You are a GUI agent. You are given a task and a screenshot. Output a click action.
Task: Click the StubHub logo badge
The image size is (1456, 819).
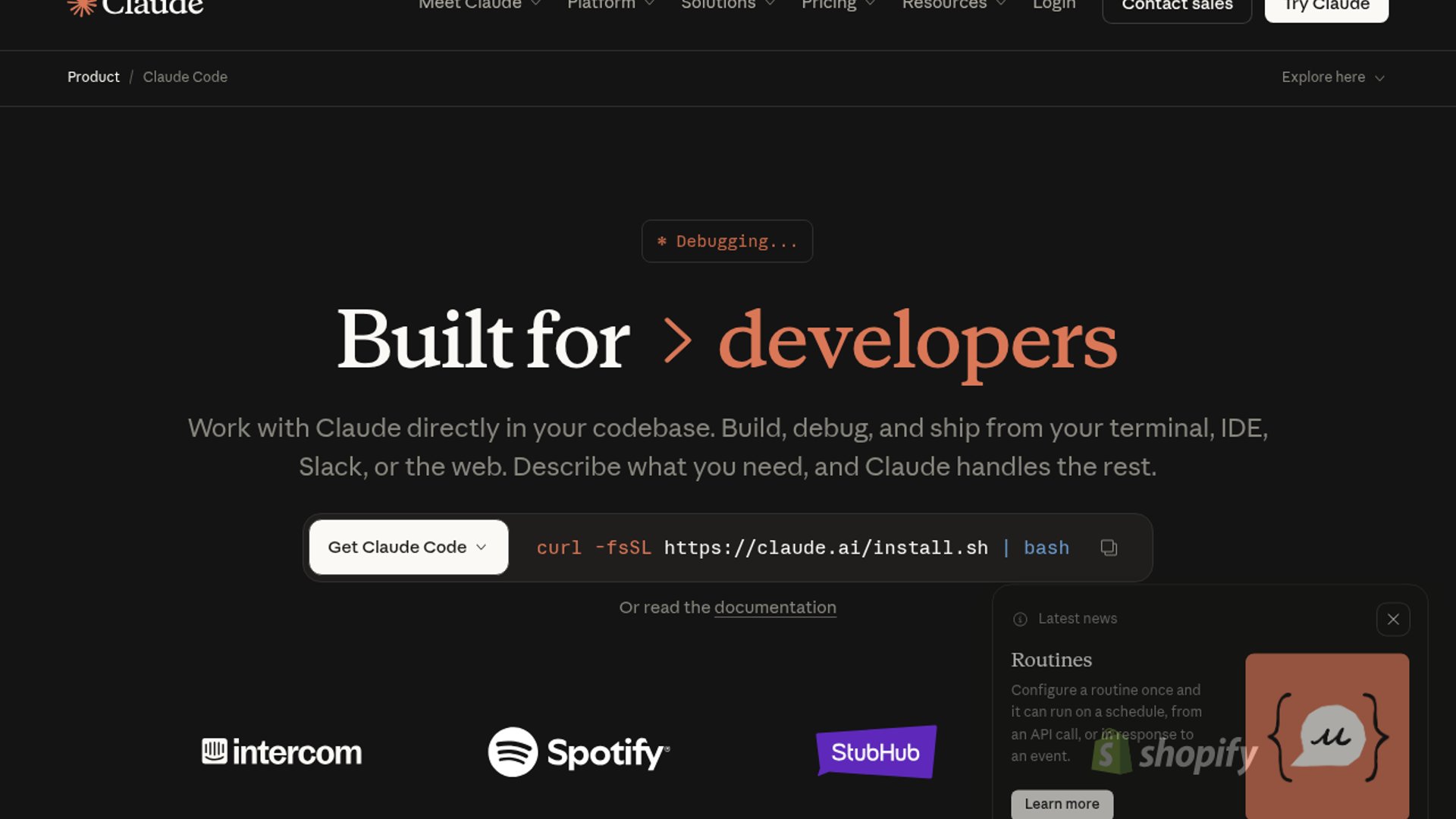coord(876,752)
